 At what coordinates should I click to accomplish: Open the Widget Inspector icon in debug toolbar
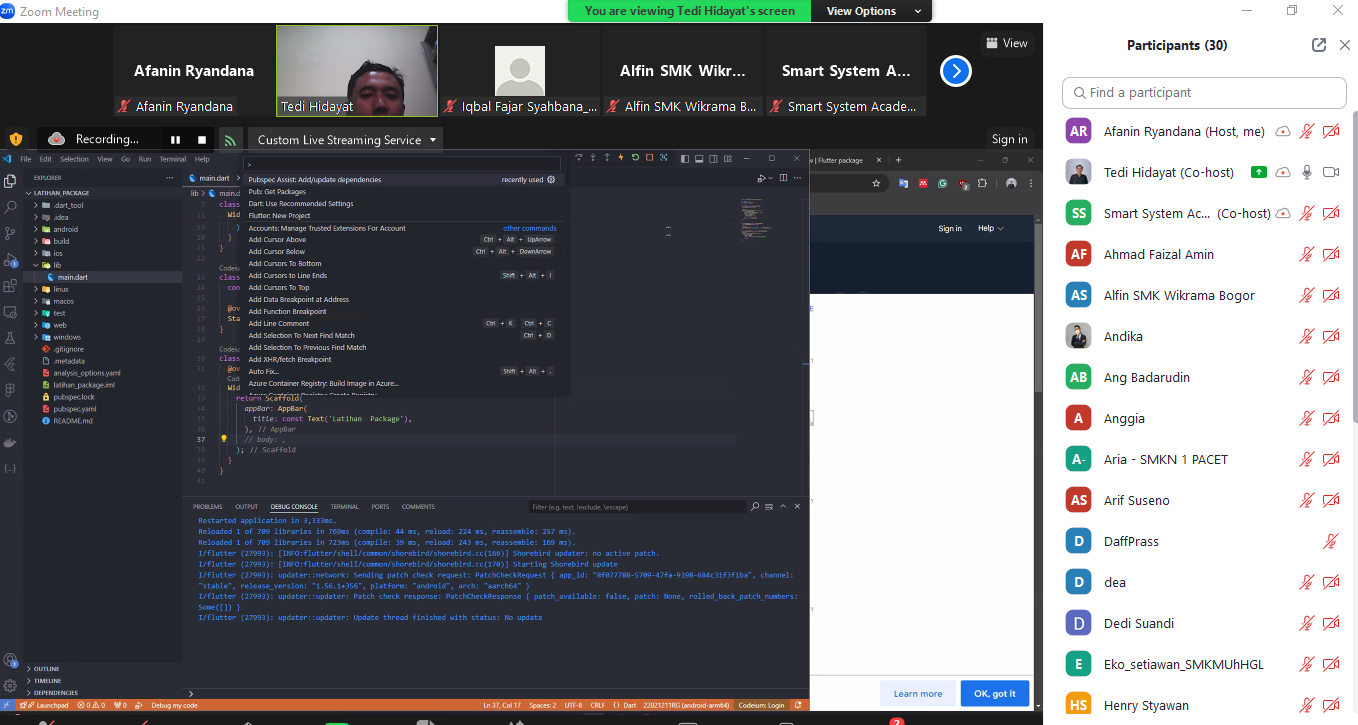click(x=663, y=157)
